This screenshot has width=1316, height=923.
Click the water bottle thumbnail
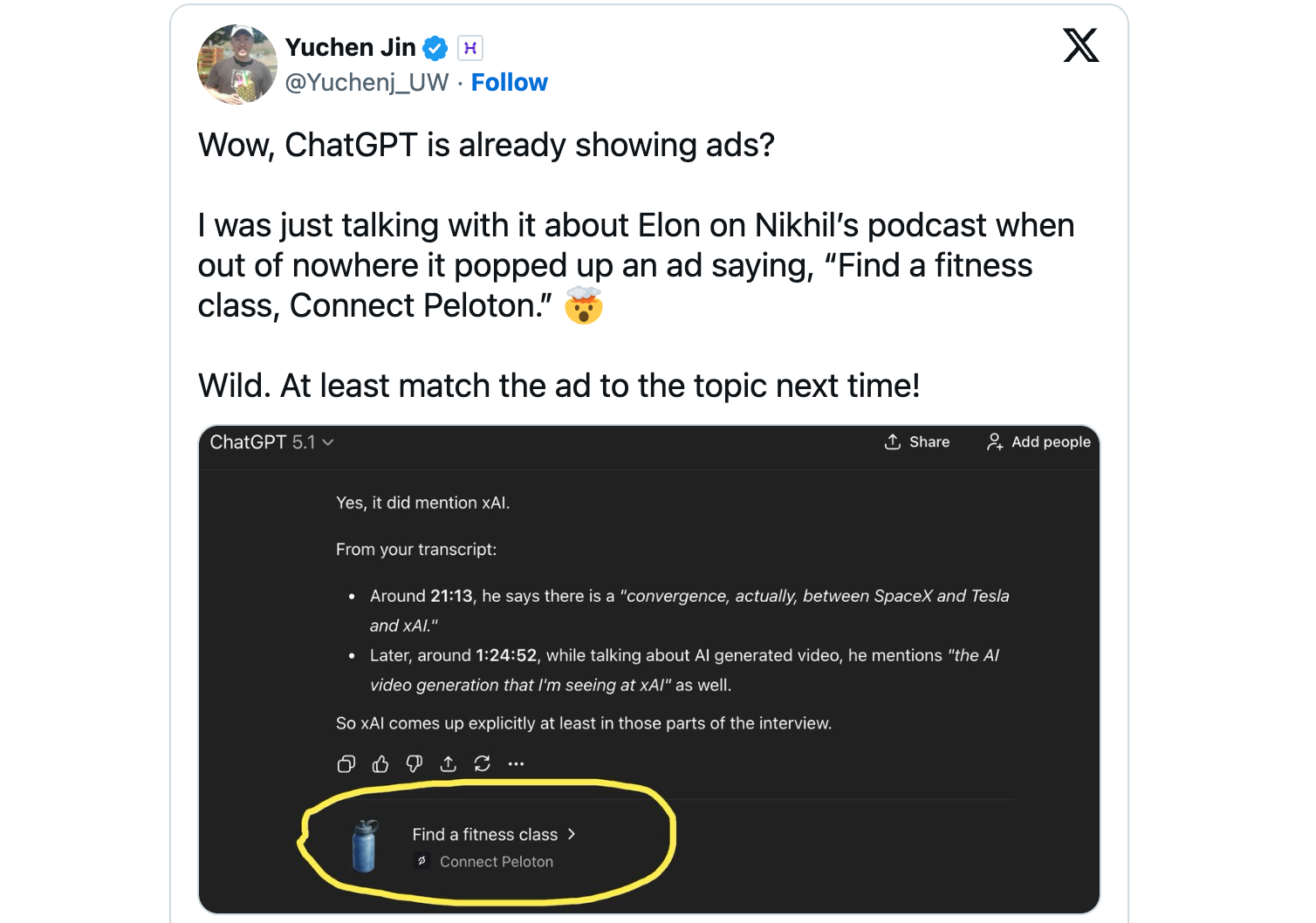click(x=364, y=846)
